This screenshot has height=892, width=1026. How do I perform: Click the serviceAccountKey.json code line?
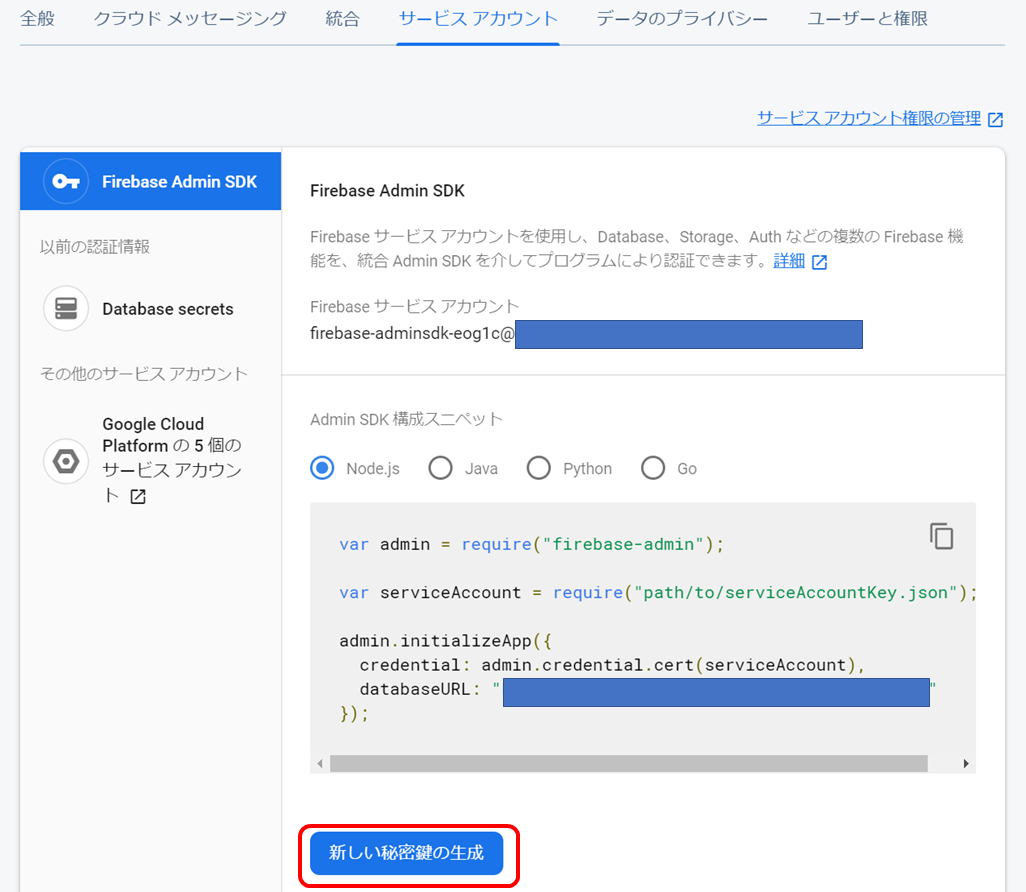point(658,593)
